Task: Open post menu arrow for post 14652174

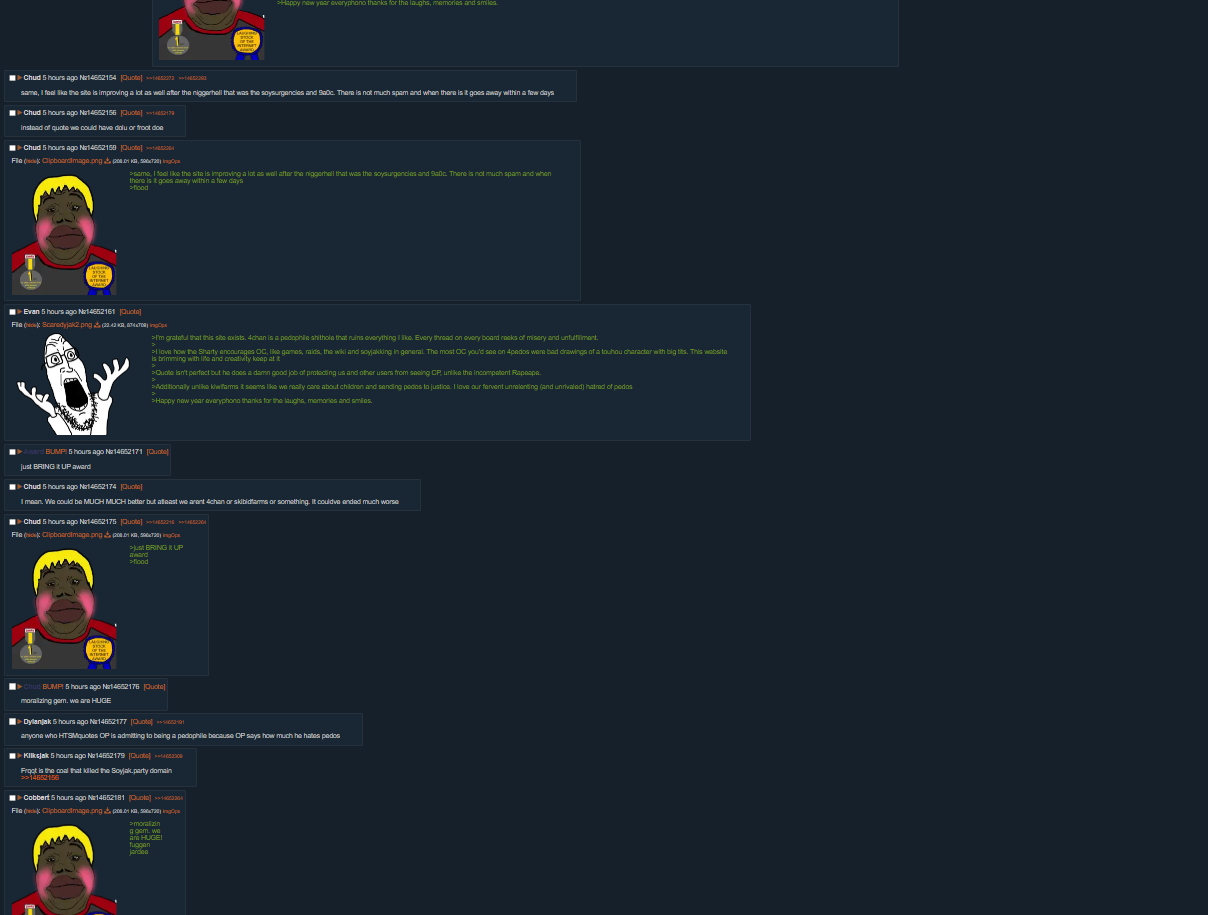Action: [19, 487]
